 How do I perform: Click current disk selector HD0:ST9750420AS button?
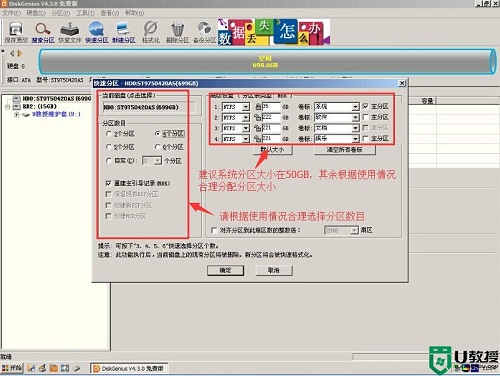[149, 107]
